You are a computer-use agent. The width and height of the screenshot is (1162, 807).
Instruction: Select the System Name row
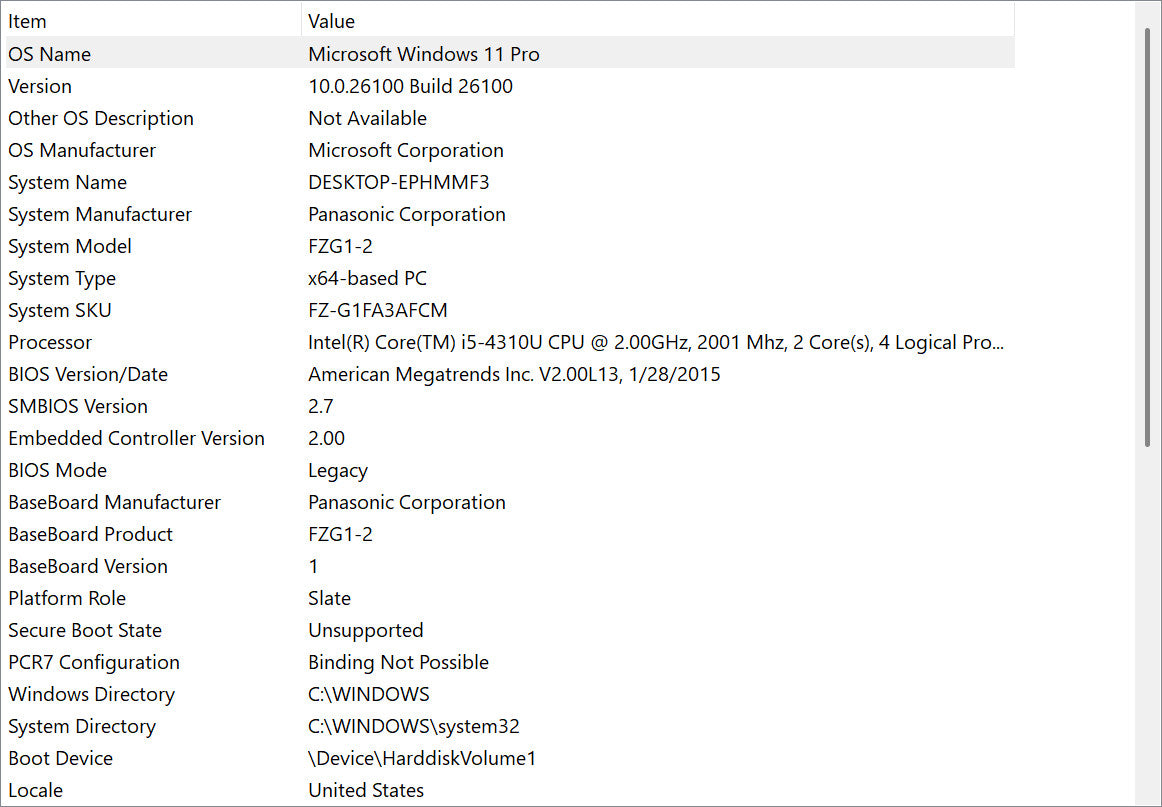[67, 182]
